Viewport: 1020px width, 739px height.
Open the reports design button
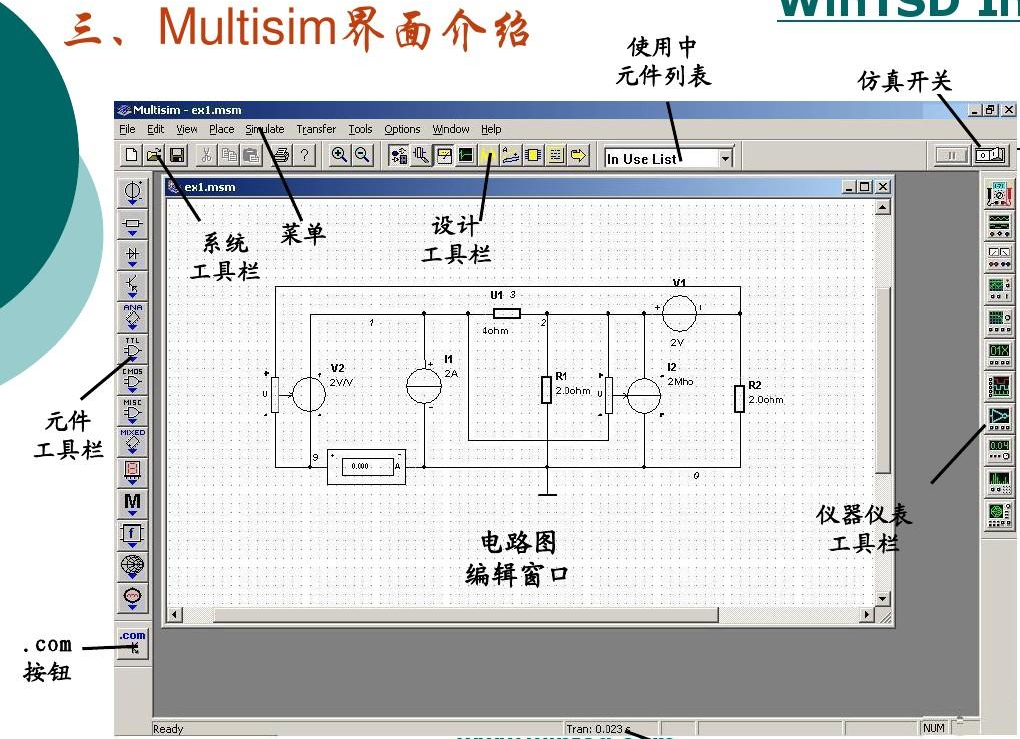point(556,155)
